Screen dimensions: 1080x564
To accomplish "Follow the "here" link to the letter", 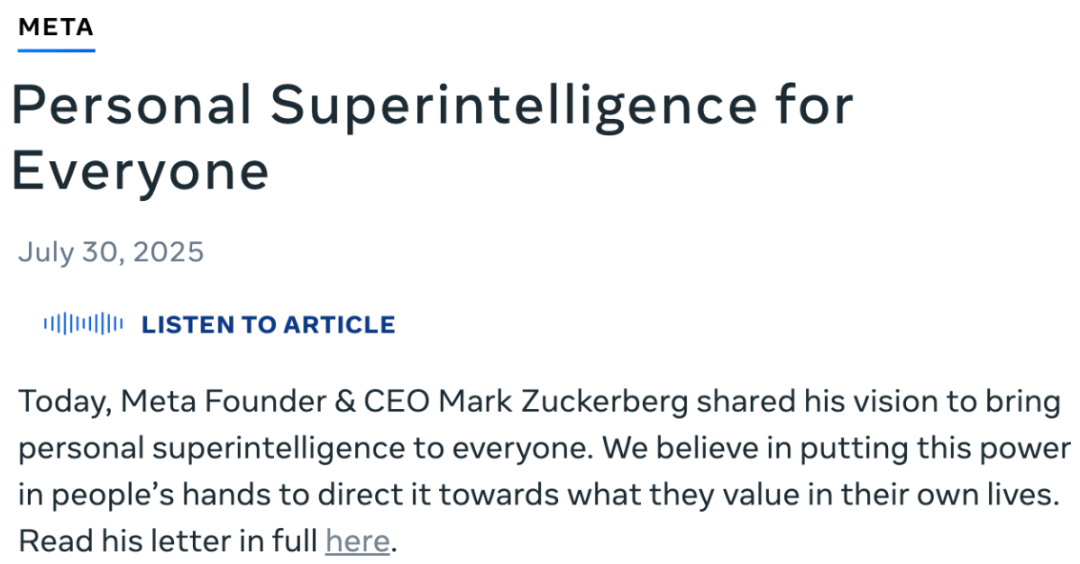I will [357, 541].
